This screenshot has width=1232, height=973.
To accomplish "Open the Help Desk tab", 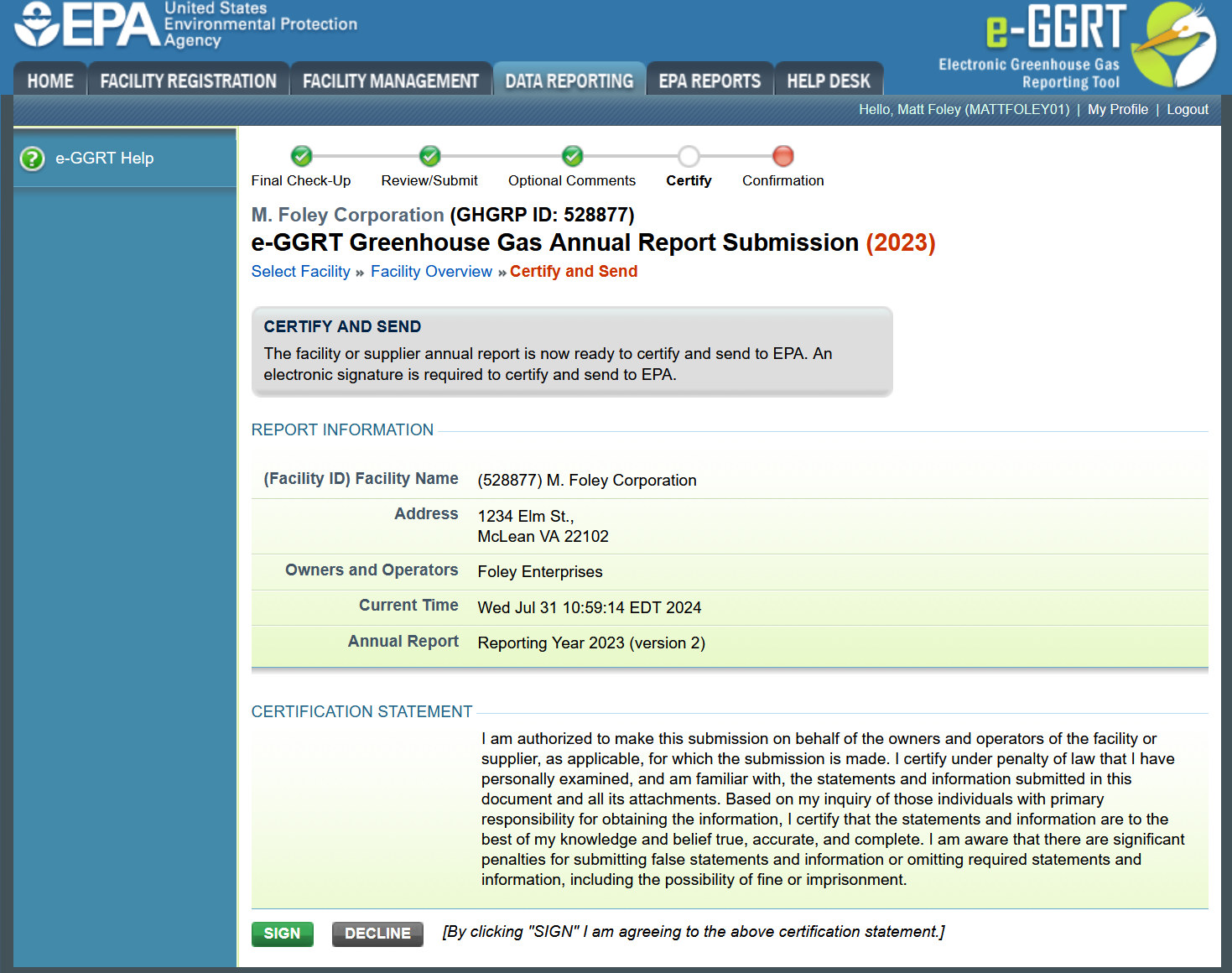I will point(829,81).
